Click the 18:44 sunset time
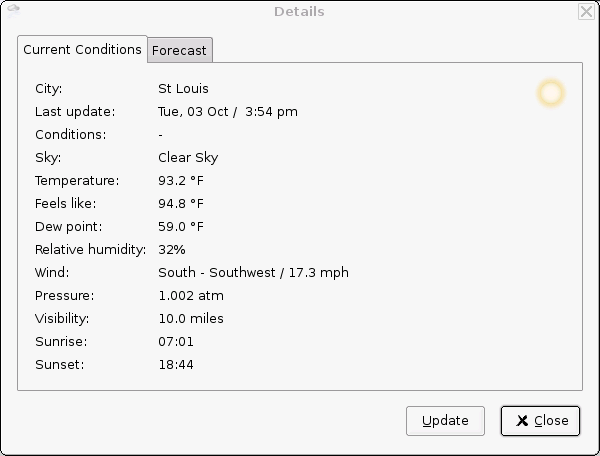The width and height of the screenshot is (600, 456). pos(176,365)
